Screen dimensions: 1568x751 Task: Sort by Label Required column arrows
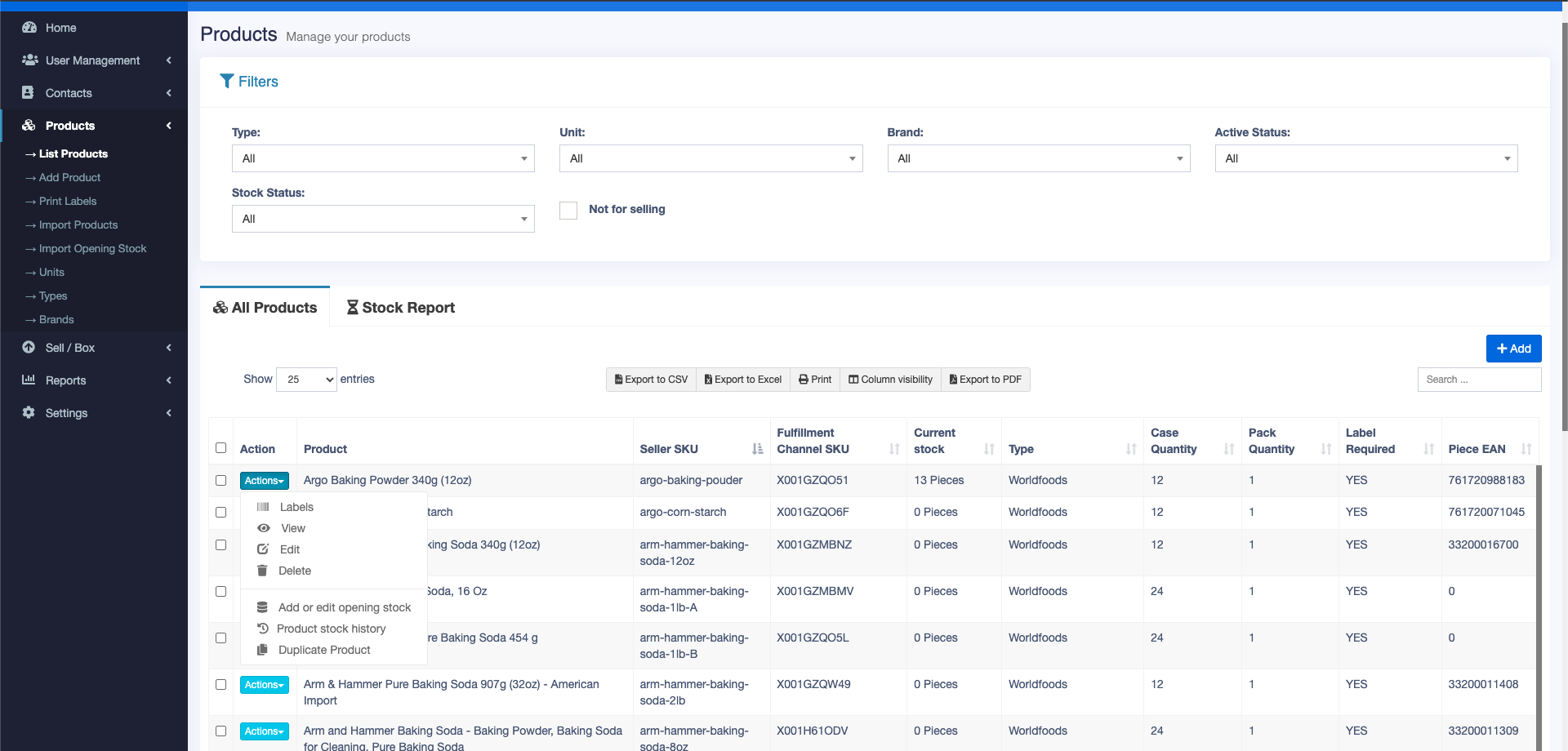(x=1429, y=449)
